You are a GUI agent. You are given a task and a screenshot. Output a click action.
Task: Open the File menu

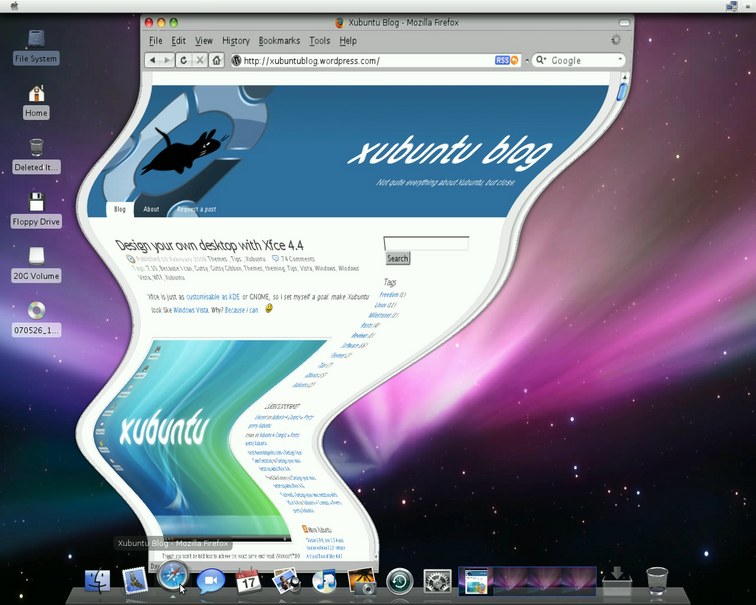[155, 40]
